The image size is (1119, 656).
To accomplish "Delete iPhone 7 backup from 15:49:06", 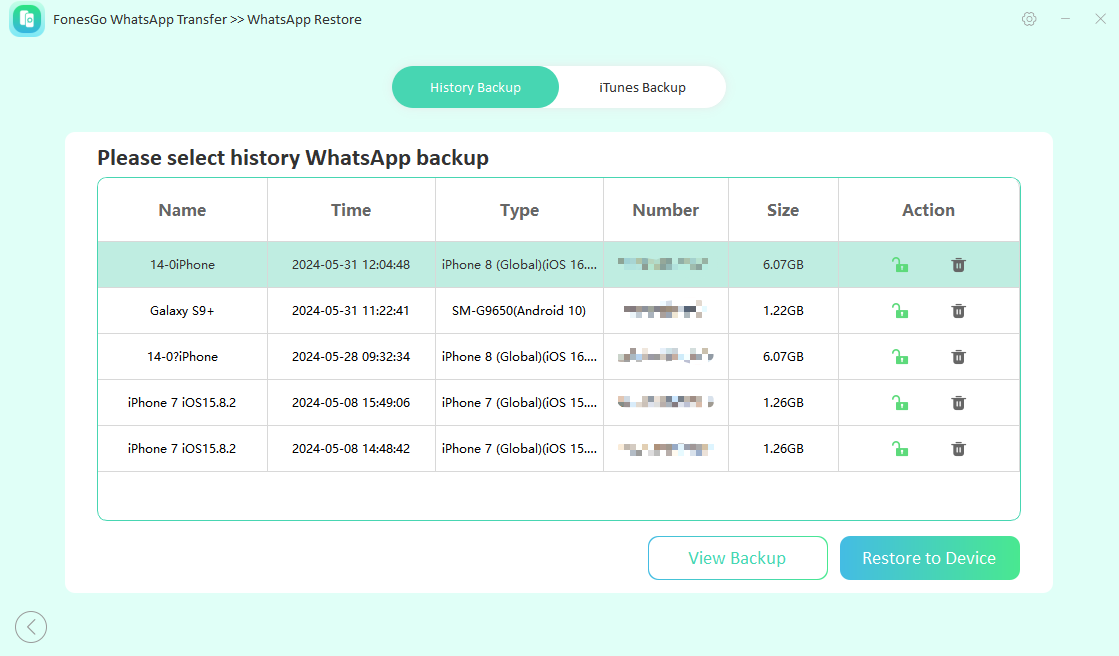I will pyautogui.click(x=958, y=403).
